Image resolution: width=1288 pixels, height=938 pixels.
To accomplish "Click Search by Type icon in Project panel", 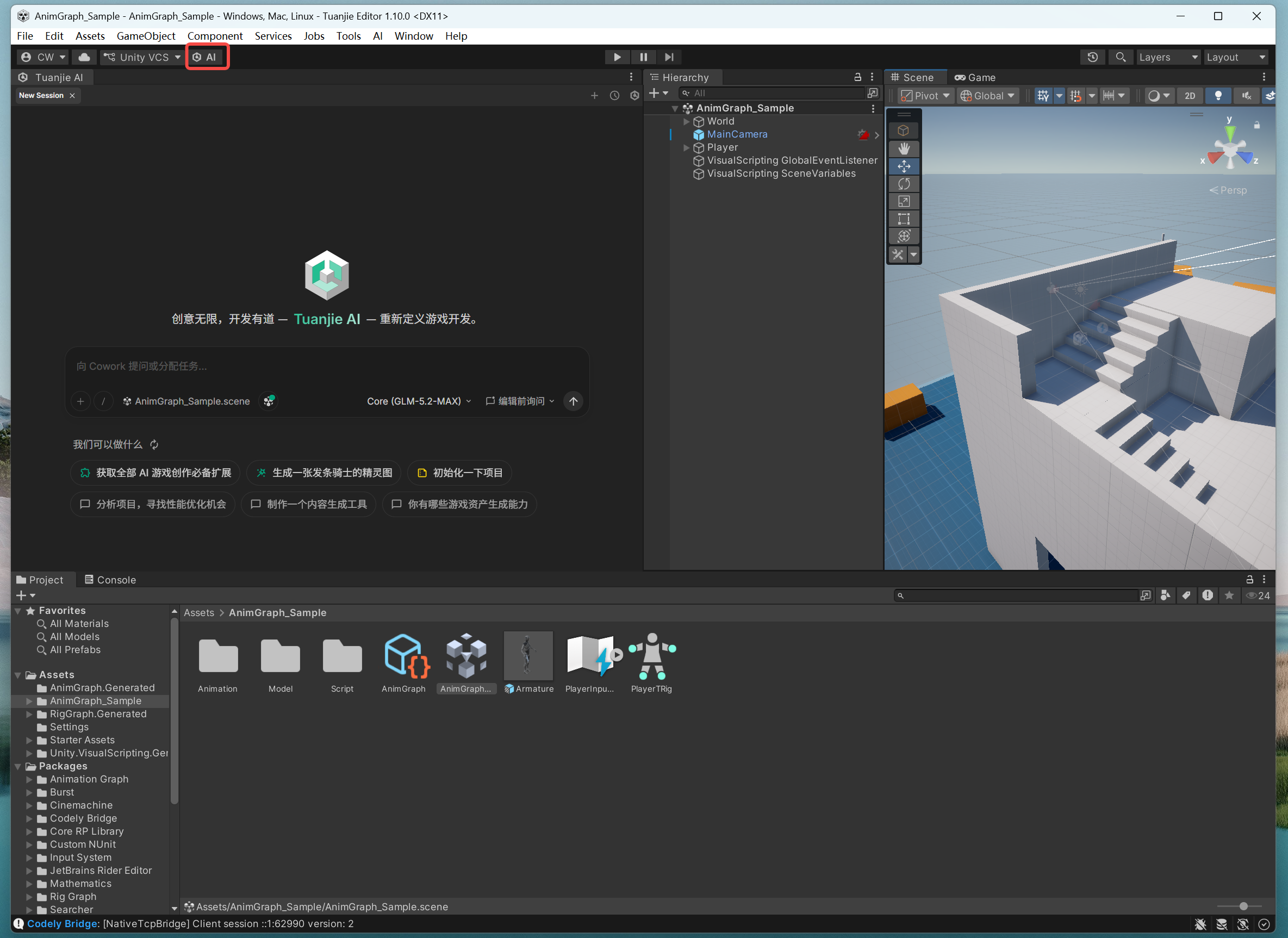I will coord(1165,595).
